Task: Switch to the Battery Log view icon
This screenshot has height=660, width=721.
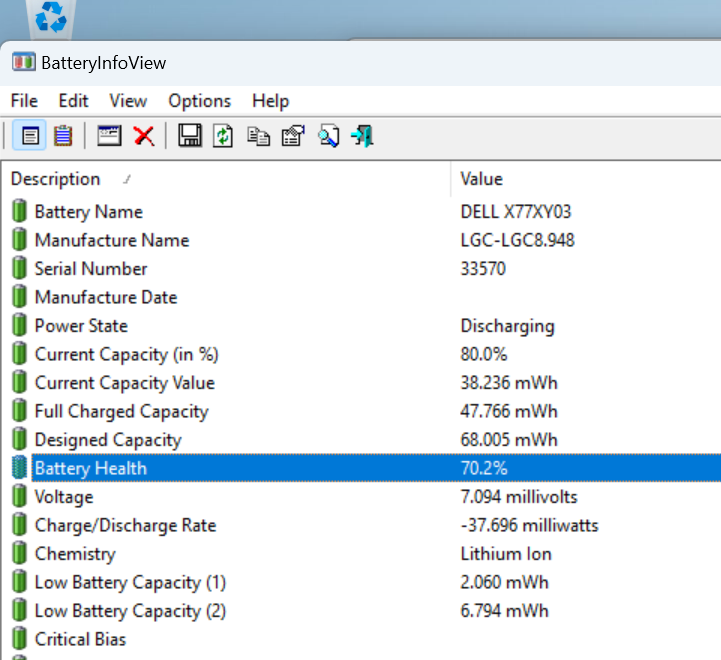Action: pos(63,136)
